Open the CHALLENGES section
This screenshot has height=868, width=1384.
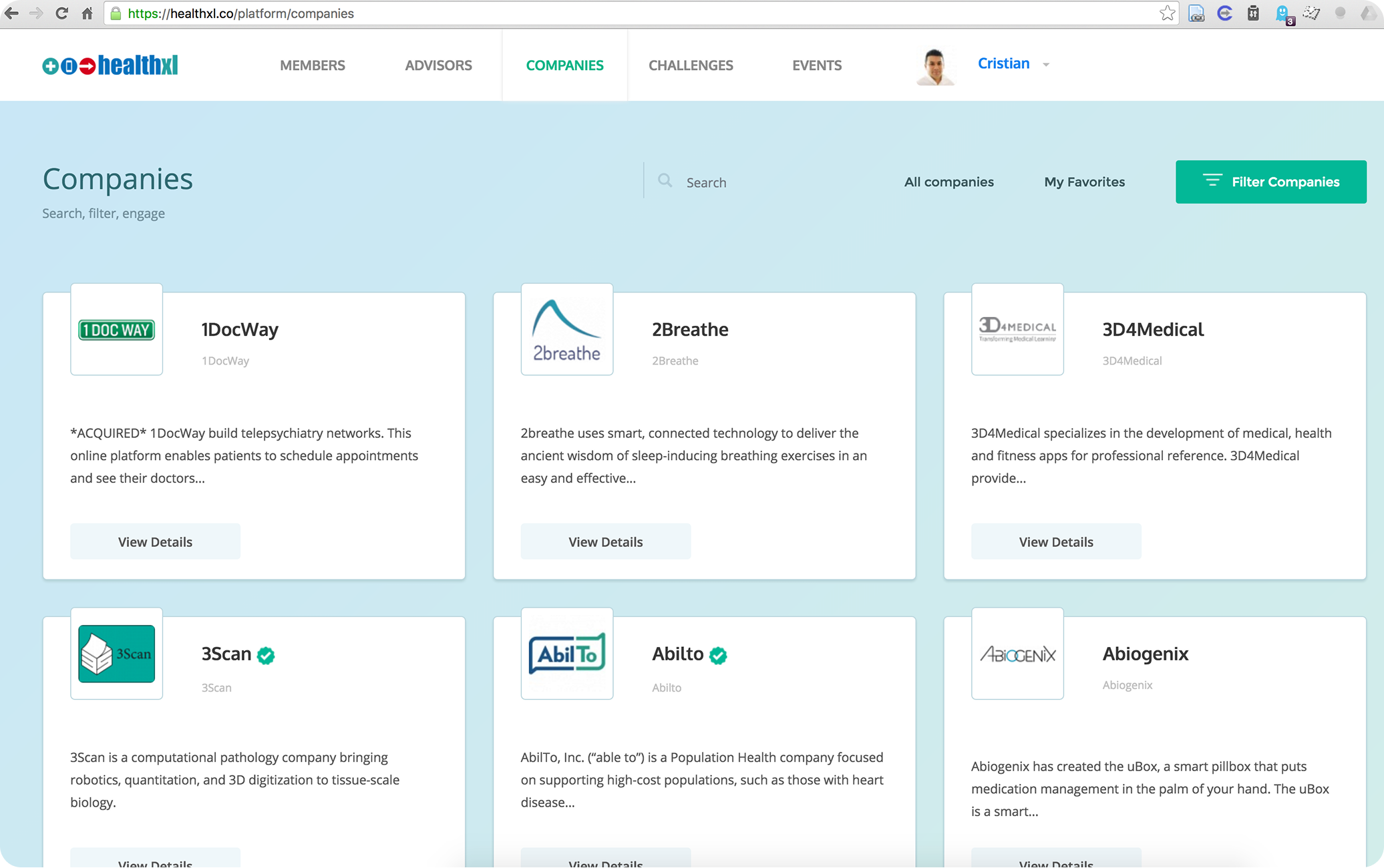(691, 65)
